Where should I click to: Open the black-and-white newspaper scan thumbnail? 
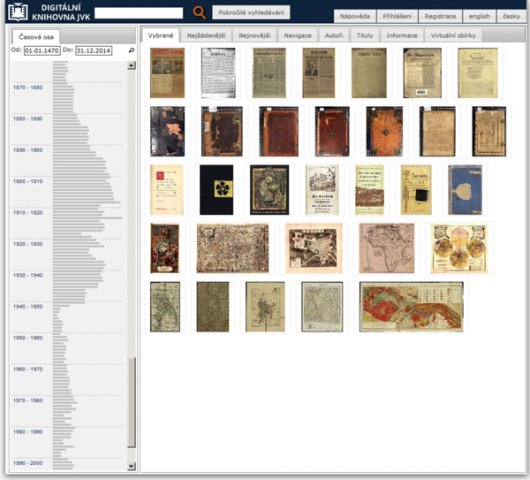218,73
